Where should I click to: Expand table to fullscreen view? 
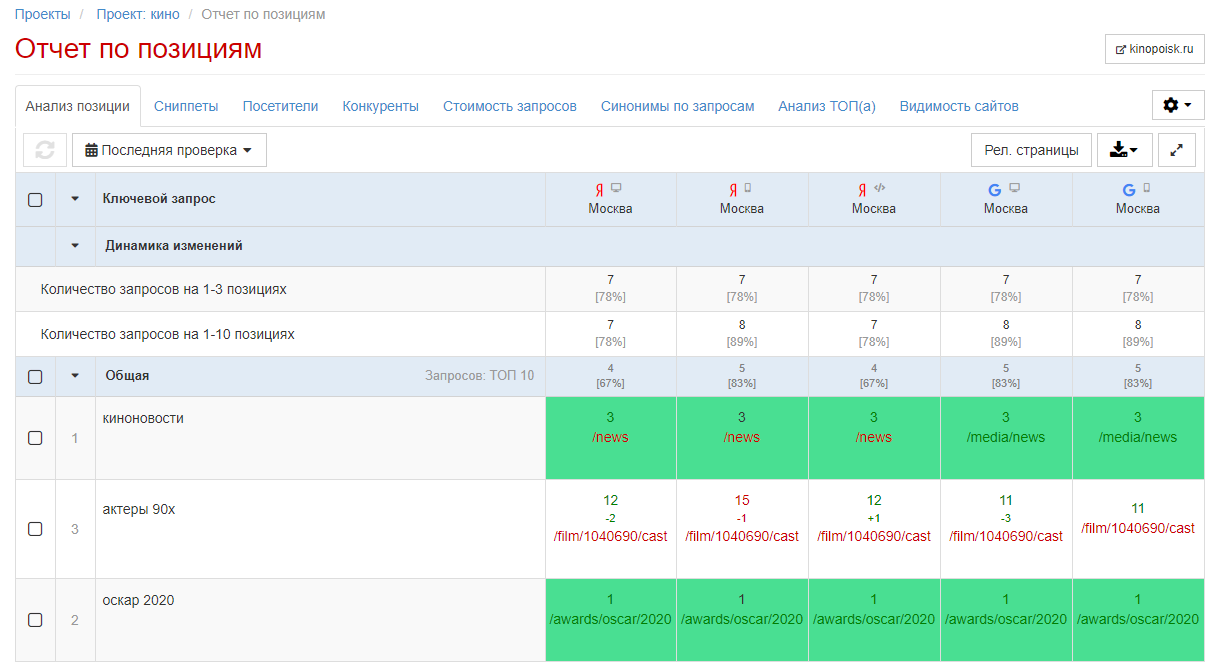(x=1176, y=150)
